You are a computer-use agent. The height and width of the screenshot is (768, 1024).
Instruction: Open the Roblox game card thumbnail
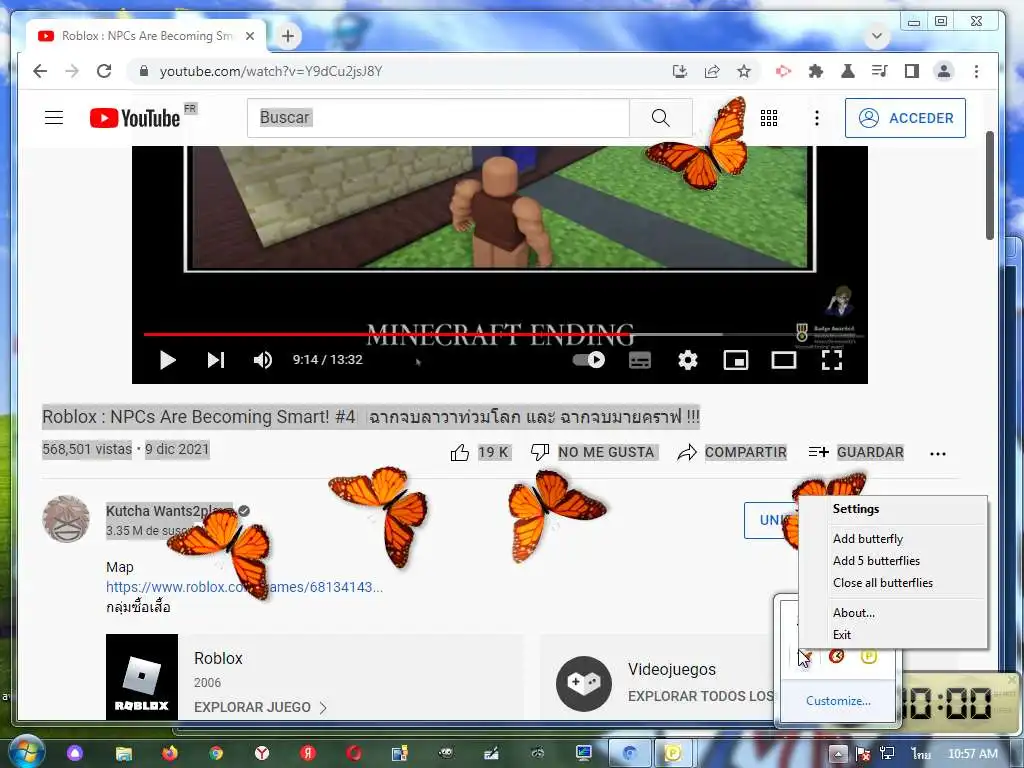click(142, 677)
